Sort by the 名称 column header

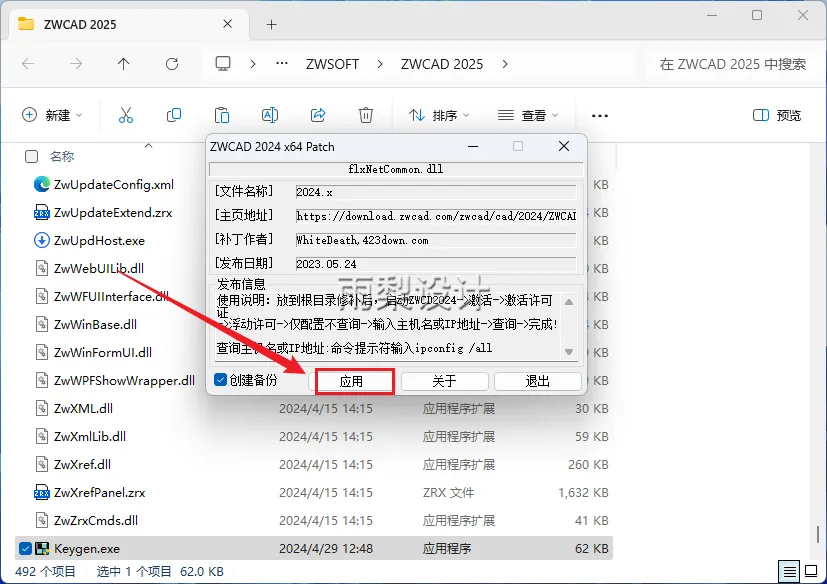[x=62, y=157]
